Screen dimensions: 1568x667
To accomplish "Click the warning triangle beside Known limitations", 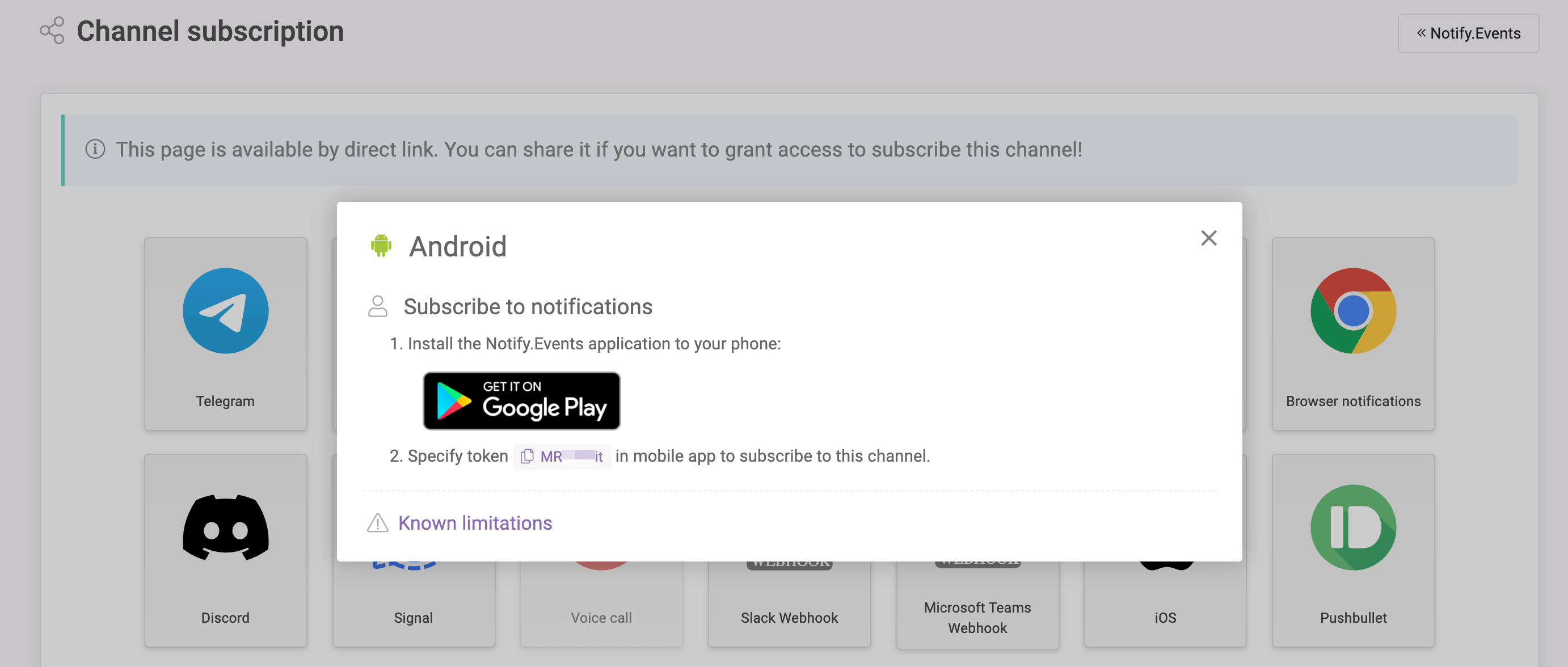I will point(377,523).
